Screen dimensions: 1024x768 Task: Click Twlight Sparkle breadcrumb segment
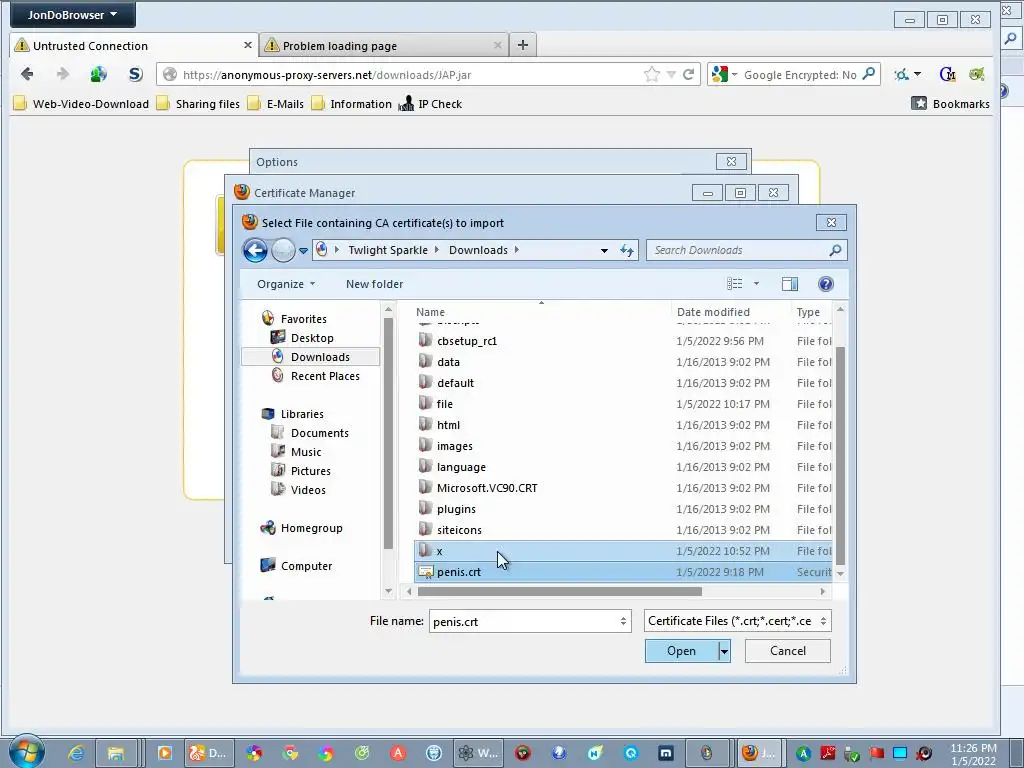(388, 250)
